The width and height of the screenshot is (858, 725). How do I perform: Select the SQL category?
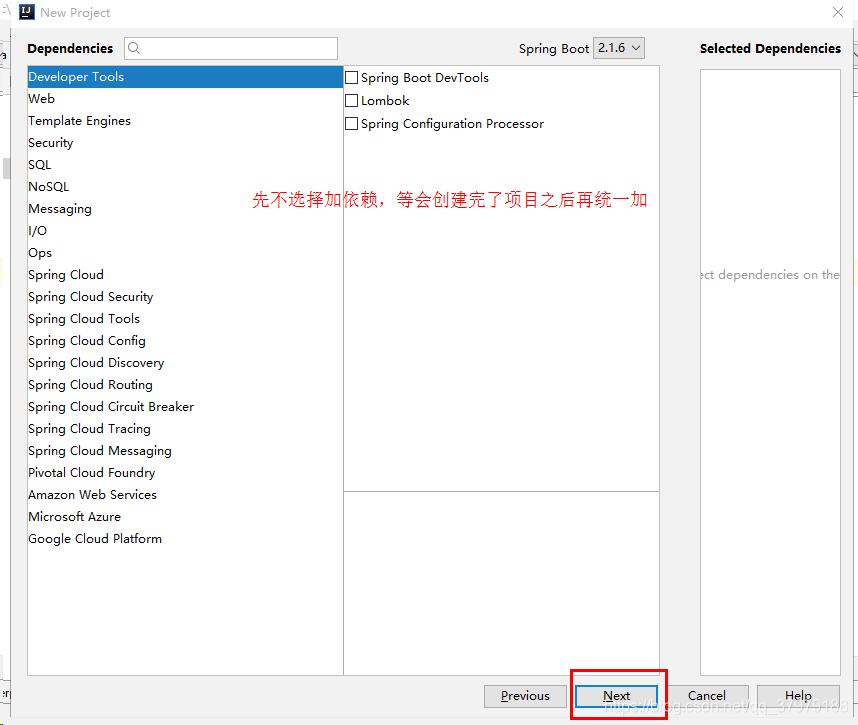click(185, 165)
